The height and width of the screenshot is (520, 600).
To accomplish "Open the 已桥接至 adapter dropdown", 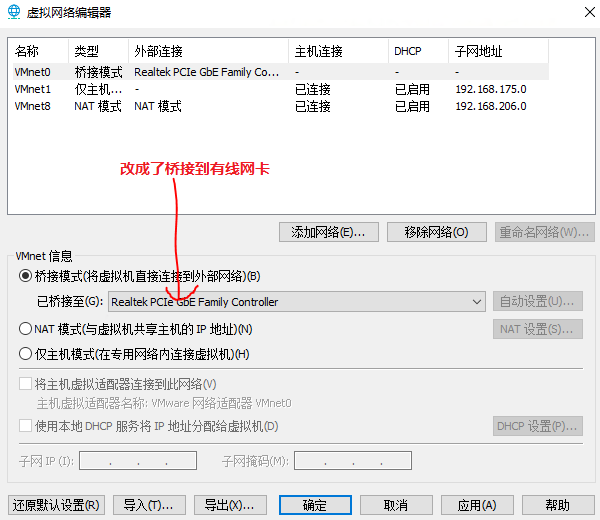I will (x=297, y=302).
